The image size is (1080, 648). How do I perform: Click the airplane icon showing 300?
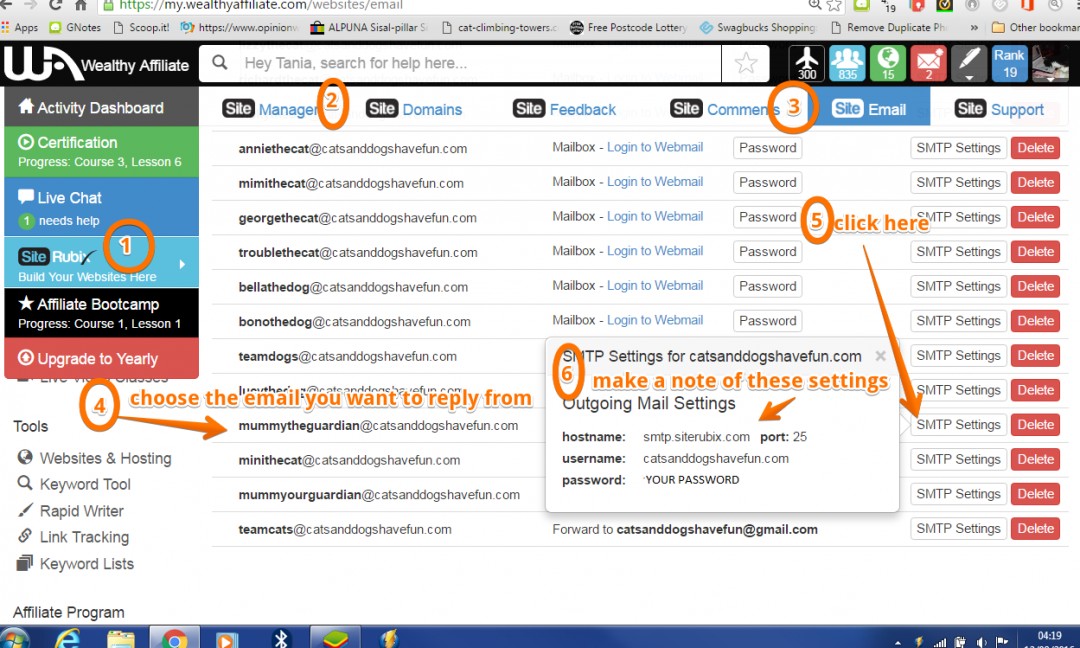806,63
